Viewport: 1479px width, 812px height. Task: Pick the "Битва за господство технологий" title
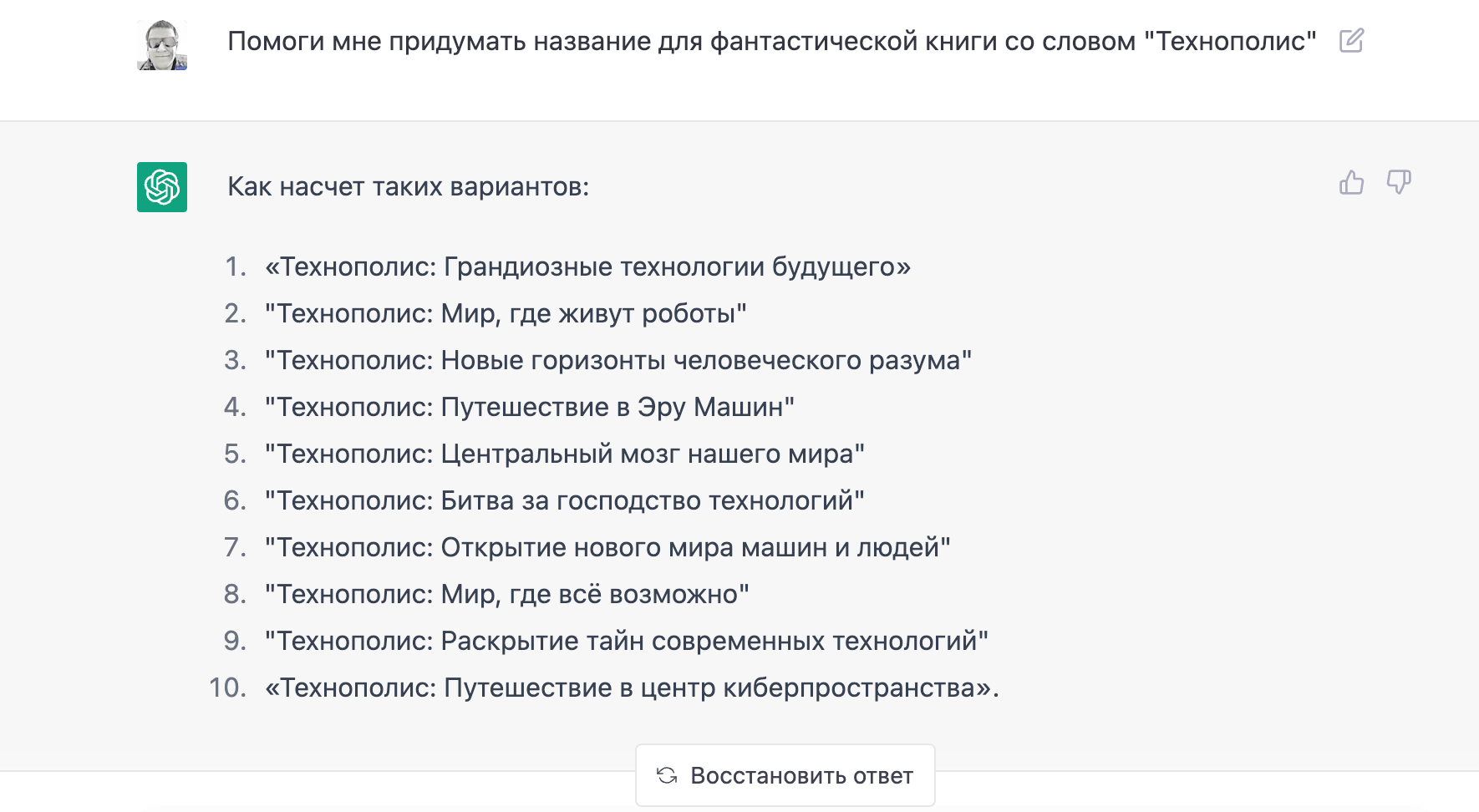[x=565, y=500]
